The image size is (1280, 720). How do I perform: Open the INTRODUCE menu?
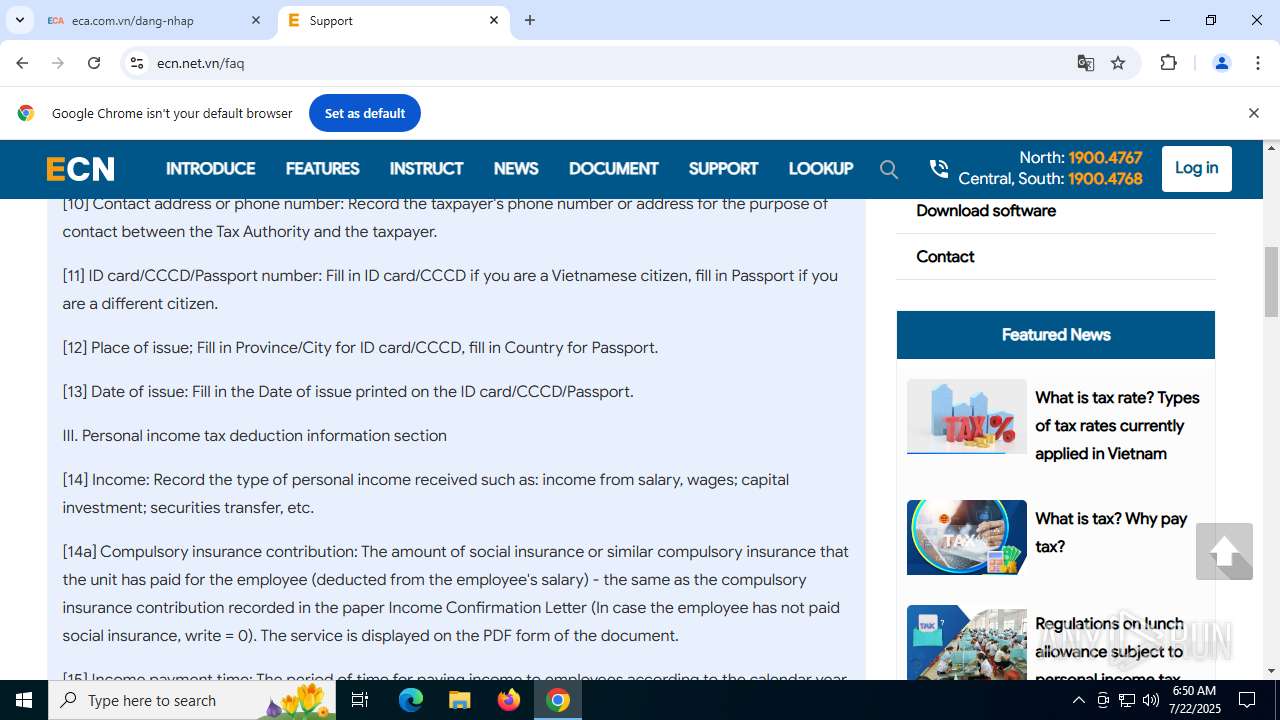click(x=210, y=169)
